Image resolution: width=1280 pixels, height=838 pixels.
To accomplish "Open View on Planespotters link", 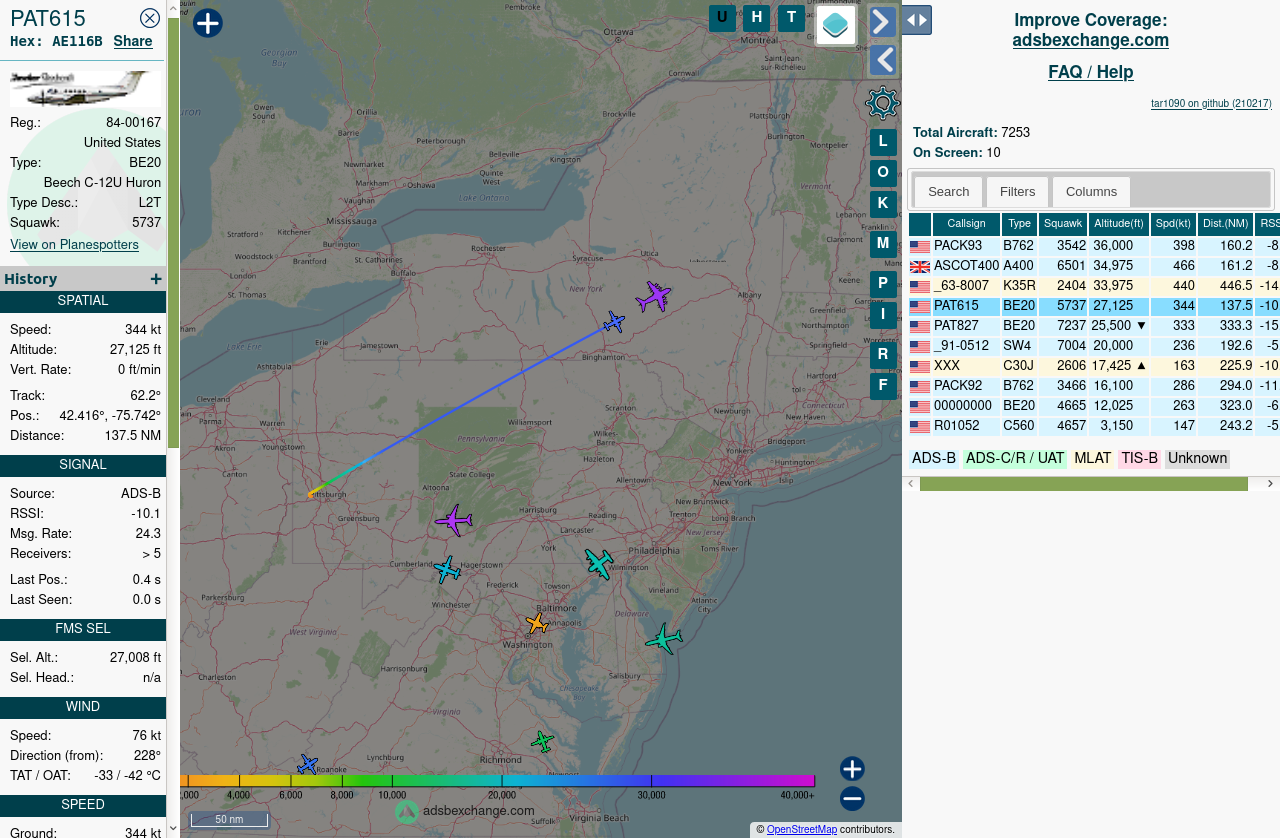I will (x=74, y=245).
